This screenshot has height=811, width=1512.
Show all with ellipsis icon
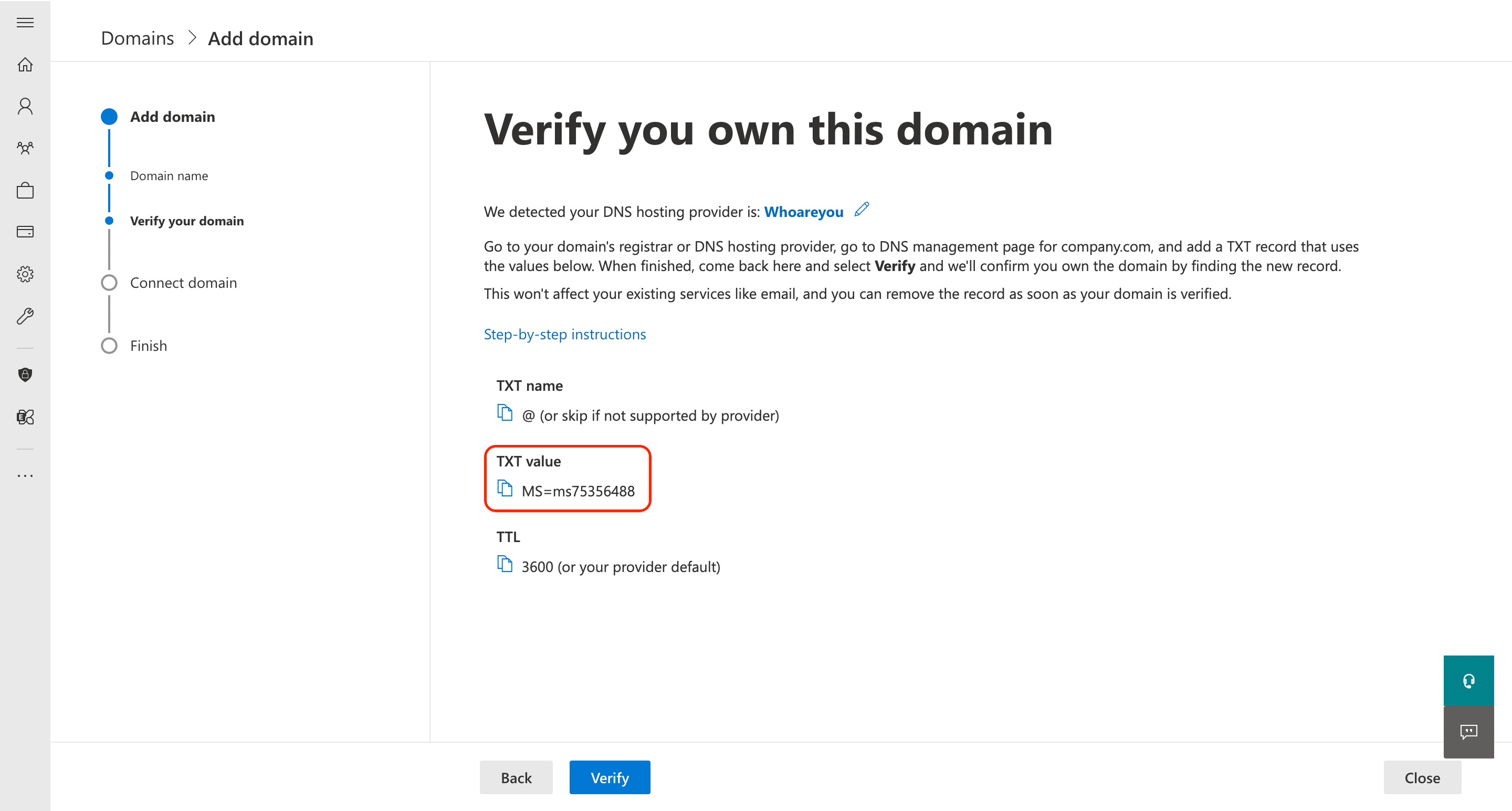point(25,476)
